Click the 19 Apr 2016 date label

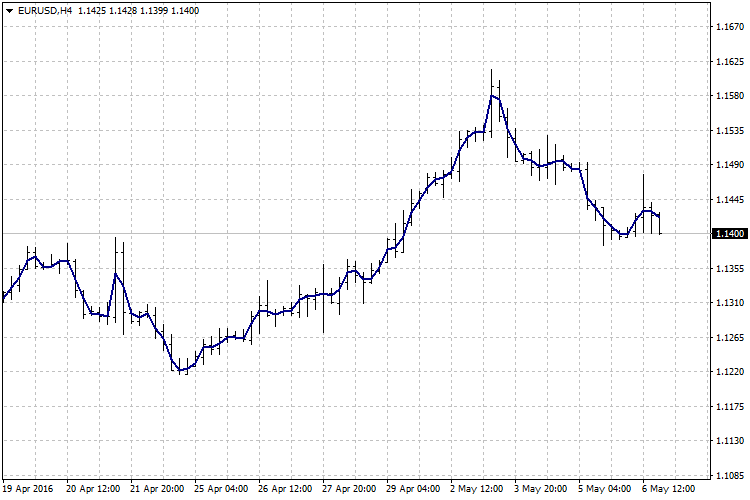(28, 489)
